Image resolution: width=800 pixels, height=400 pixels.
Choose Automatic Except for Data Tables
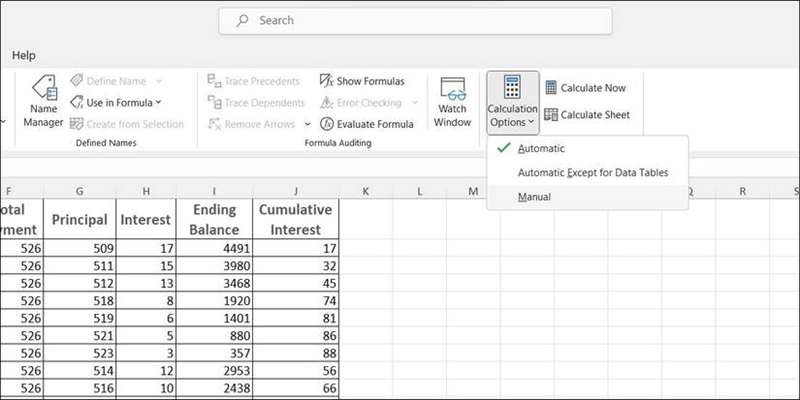coord(592,172)
